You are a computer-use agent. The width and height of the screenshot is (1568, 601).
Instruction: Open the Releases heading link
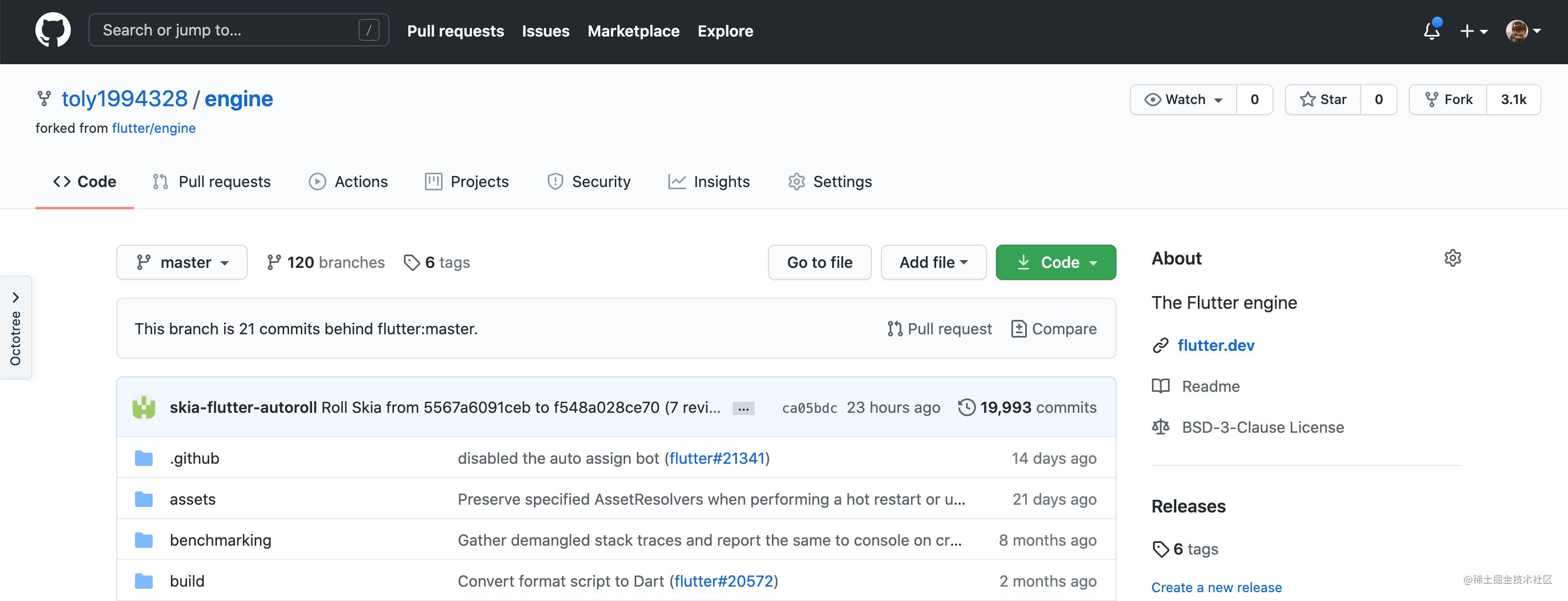tap(1188, 506)
